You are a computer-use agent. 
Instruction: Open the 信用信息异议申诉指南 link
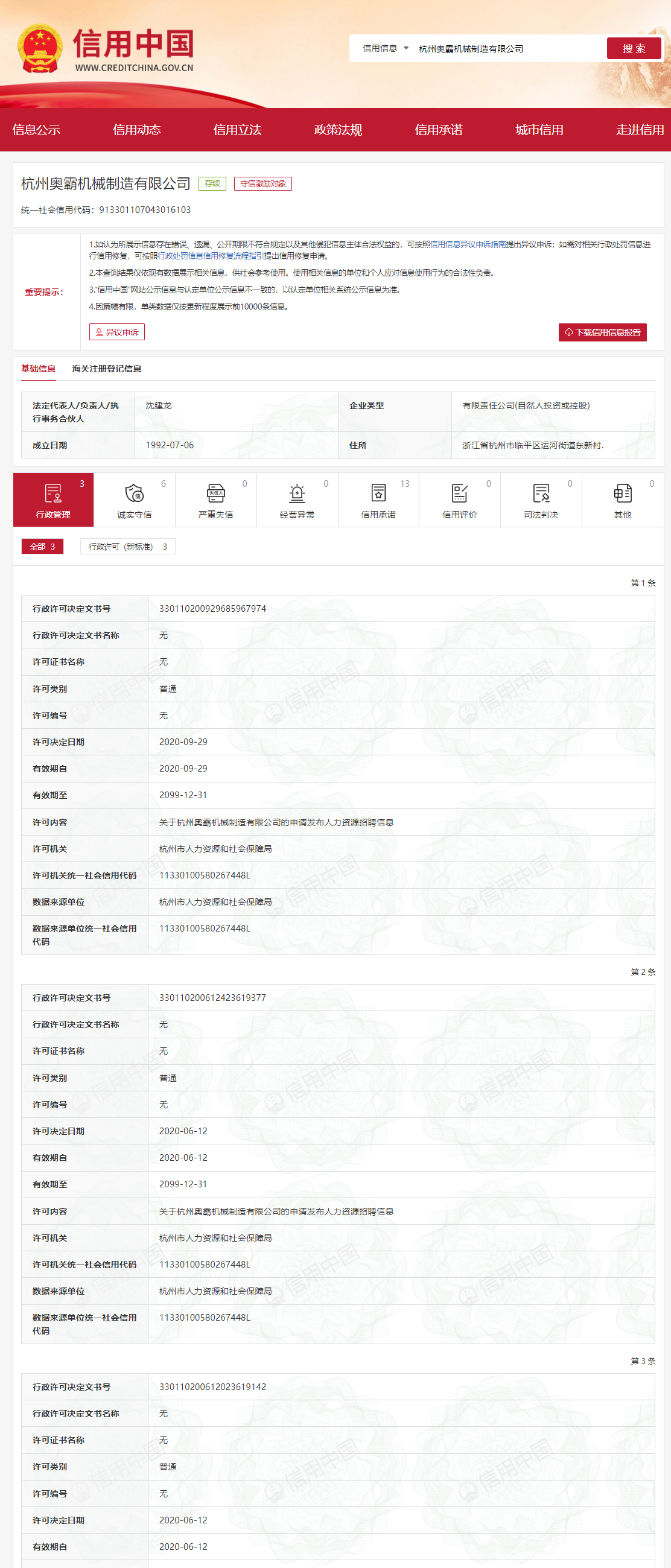click(468, 244)
